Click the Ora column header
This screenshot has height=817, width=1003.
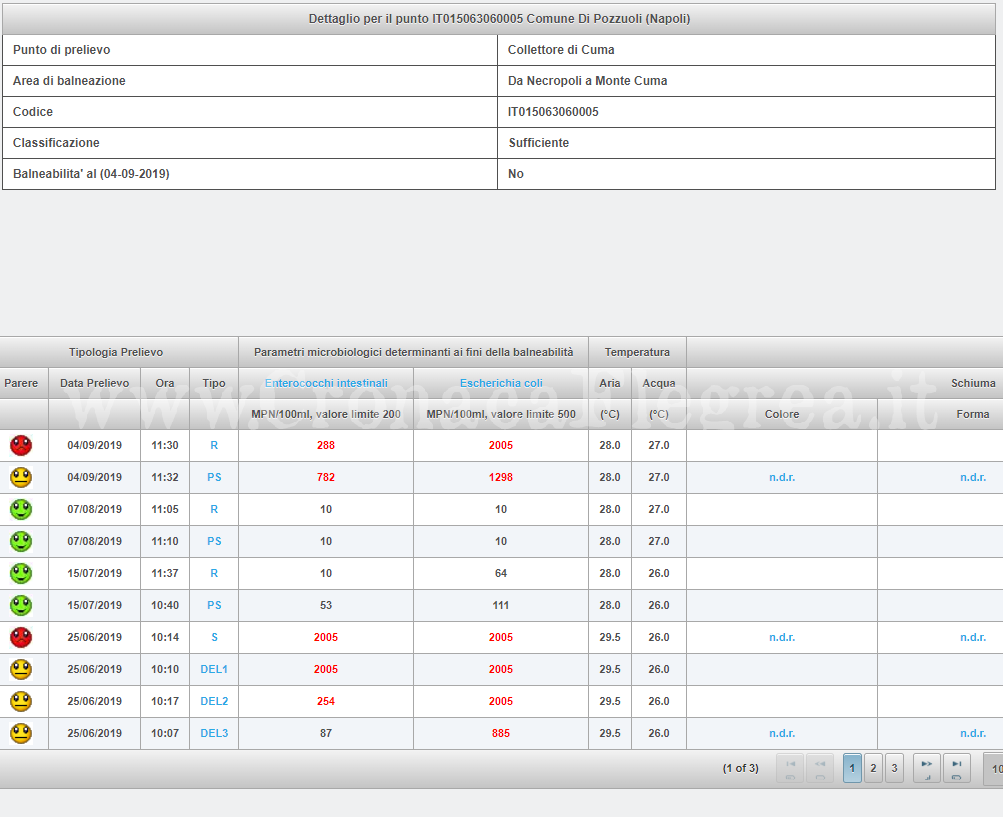pyautogui.click(x=165, y=383)
